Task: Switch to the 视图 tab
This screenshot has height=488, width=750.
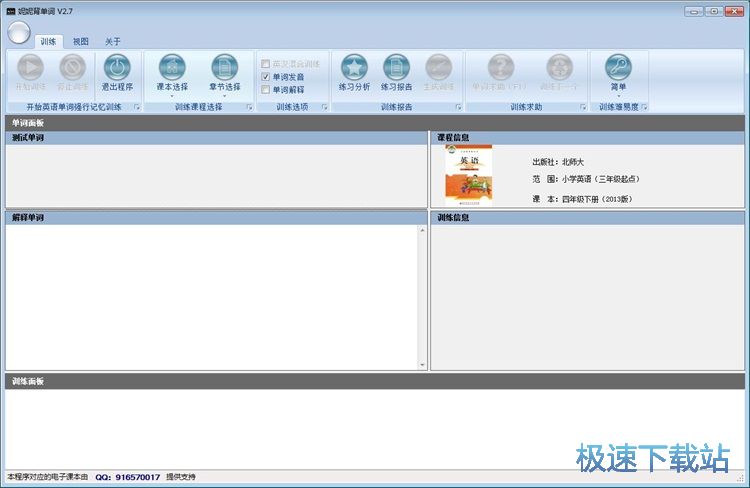Action: tap(81, 42)
